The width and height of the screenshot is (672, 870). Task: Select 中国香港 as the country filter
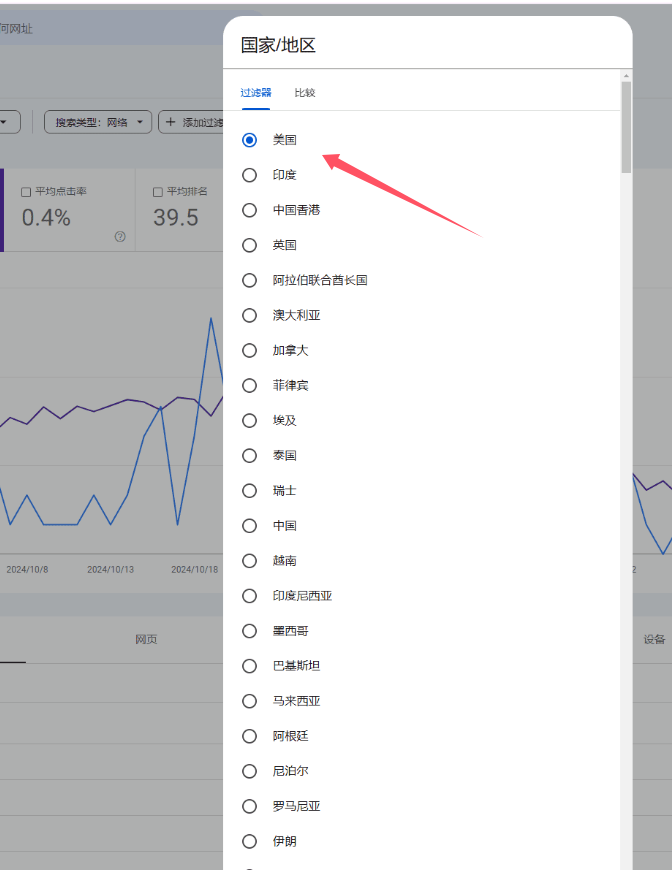coord(250,210)
